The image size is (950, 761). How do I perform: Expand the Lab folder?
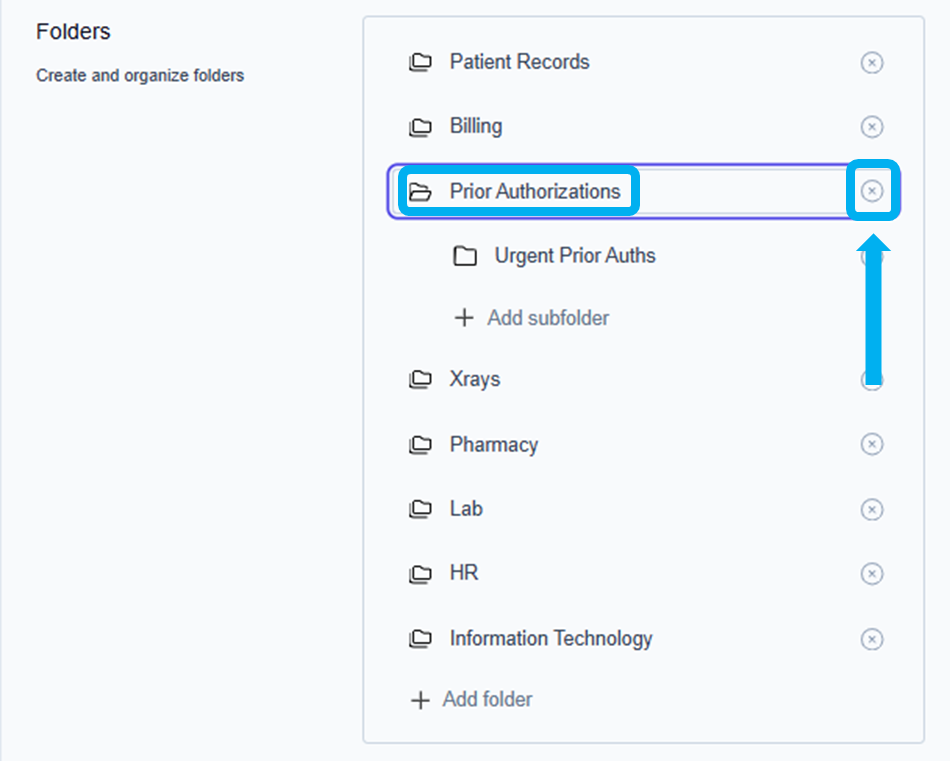tap(420, 509)
